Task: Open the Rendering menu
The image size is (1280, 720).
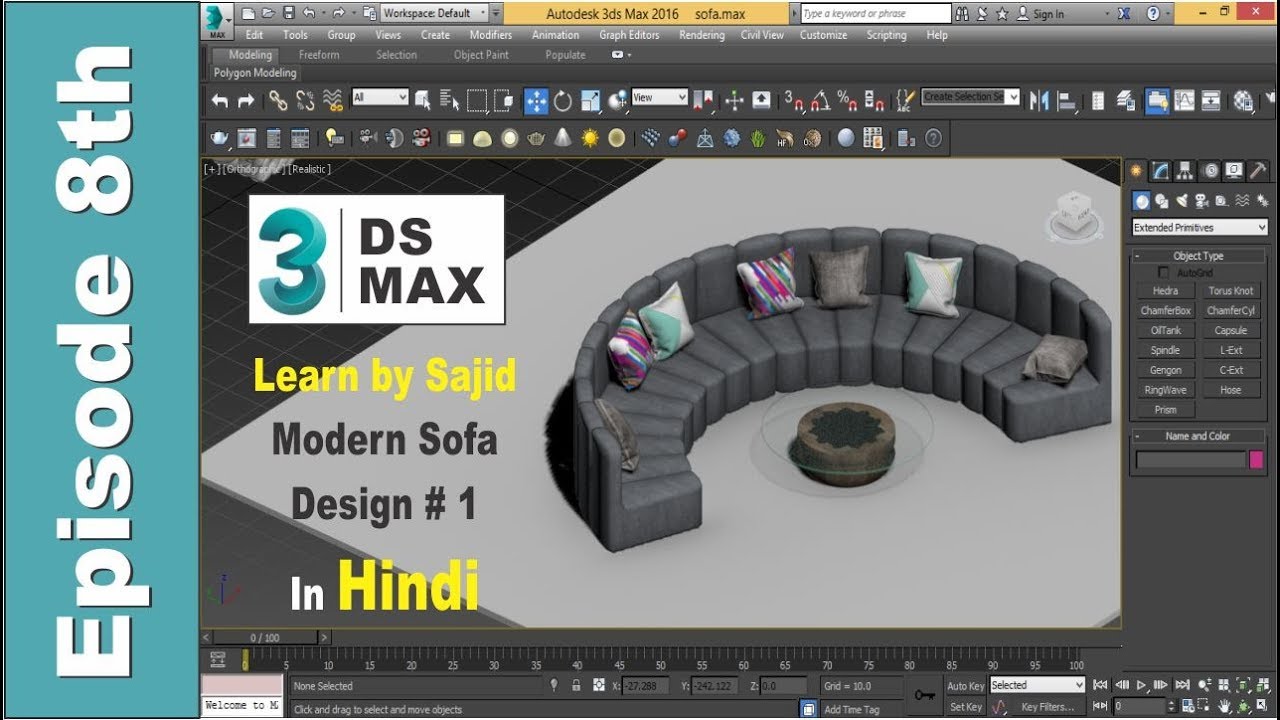Action: [x=701, y=35]
